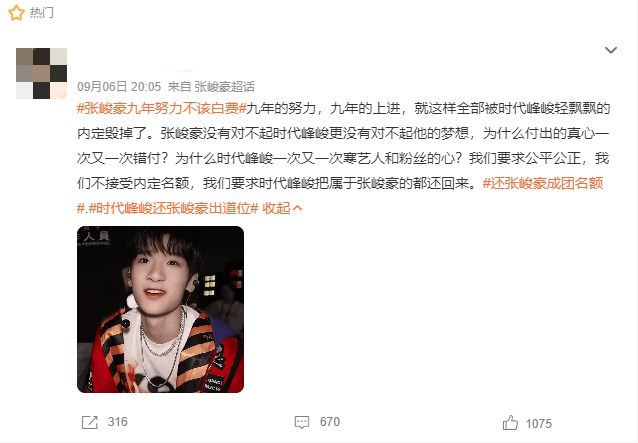Click the orange star hot-topic icon
638x443 pixels.
[x=16, y=13]
